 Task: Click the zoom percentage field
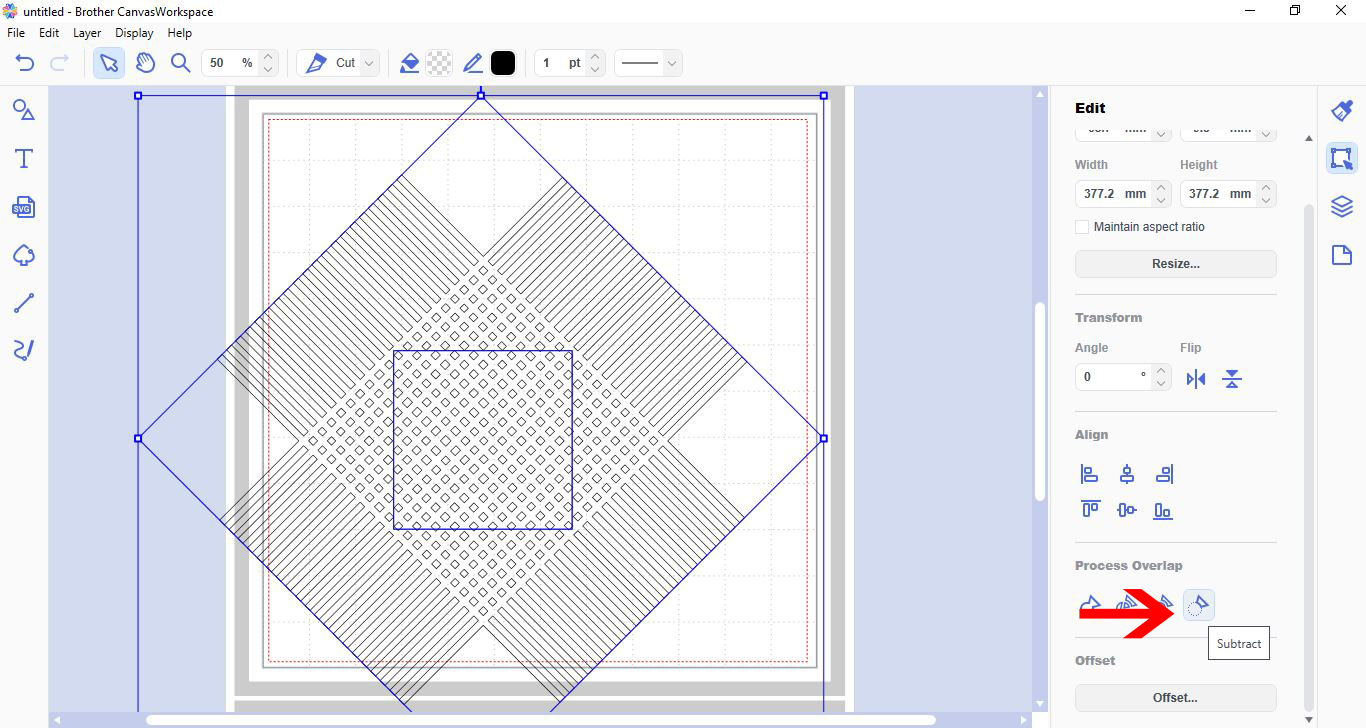point(231,63)
